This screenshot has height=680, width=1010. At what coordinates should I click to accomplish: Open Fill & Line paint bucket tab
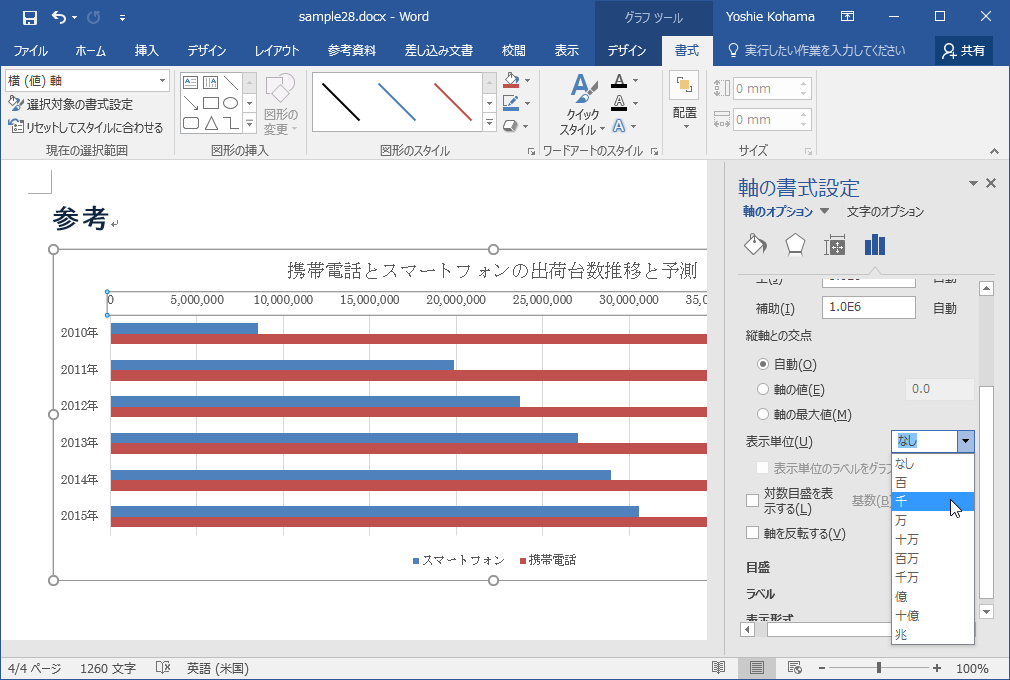[755, 245]
